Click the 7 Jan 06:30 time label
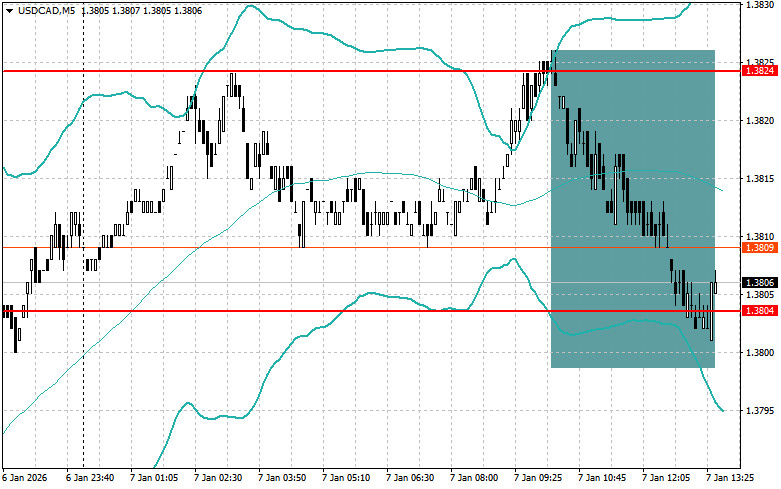 click(410, 478)
